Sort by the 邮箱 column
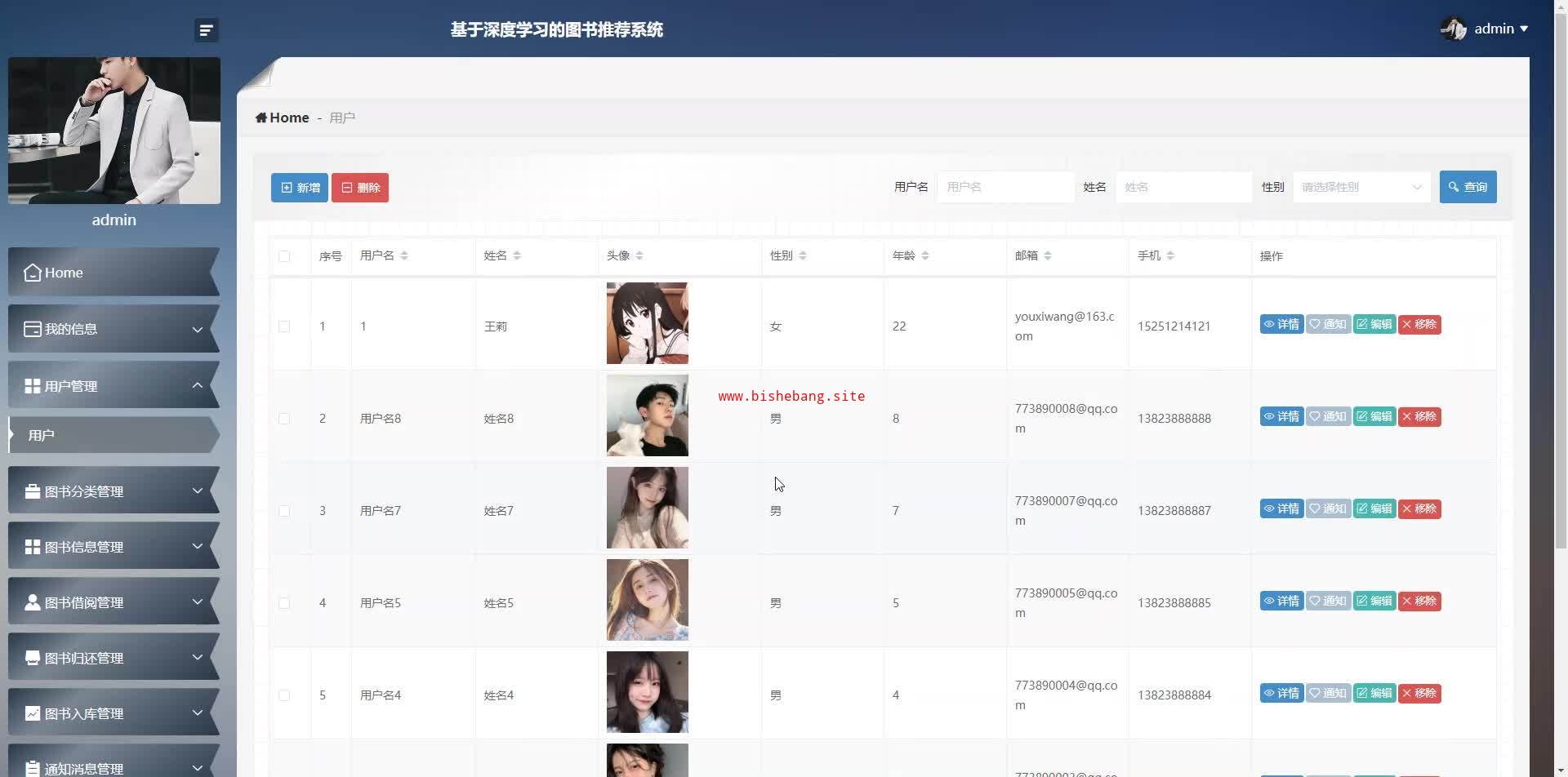The image size is (1568, 777). point(1048,256)
